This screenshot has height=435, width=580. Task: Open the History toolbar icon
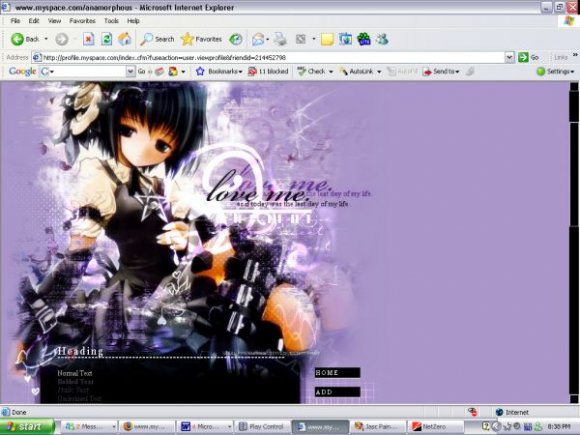[x=236, y=39]
